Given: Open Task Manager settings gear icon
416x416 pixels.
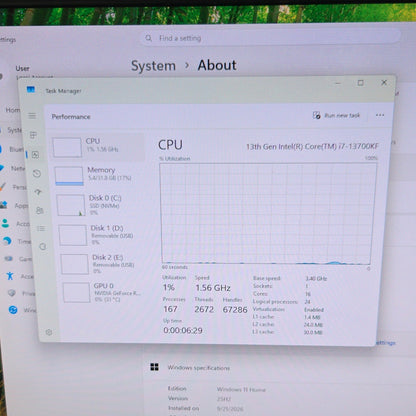Looking at the screenshot, I should click(49, 332).
